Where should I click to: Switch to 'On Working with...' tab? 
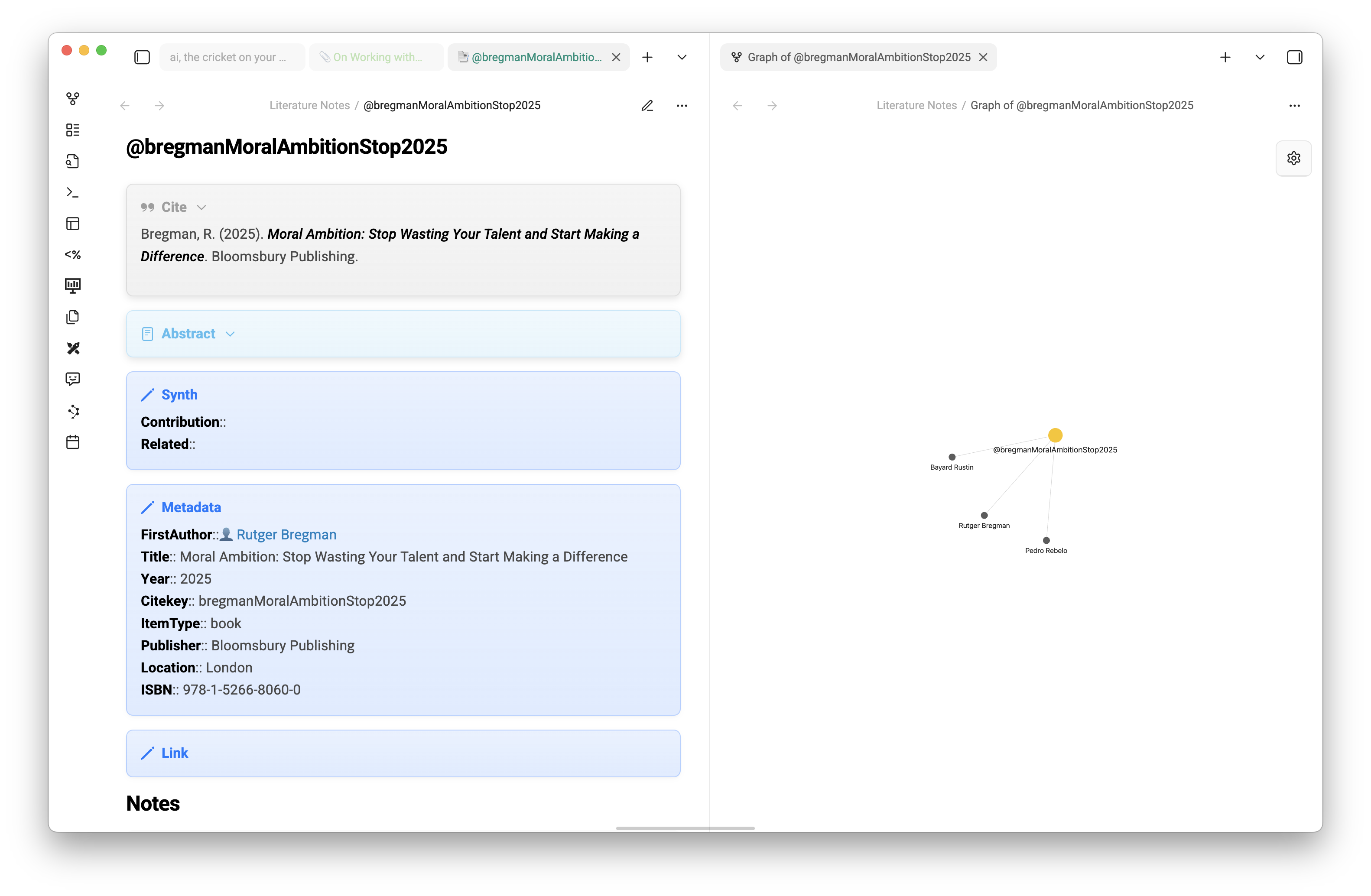tap(377, 57)
